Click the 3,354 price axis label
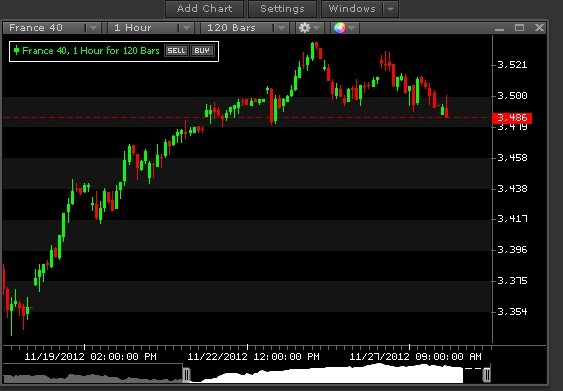This screenshot has height=391, width=563. tap(512, 312)
